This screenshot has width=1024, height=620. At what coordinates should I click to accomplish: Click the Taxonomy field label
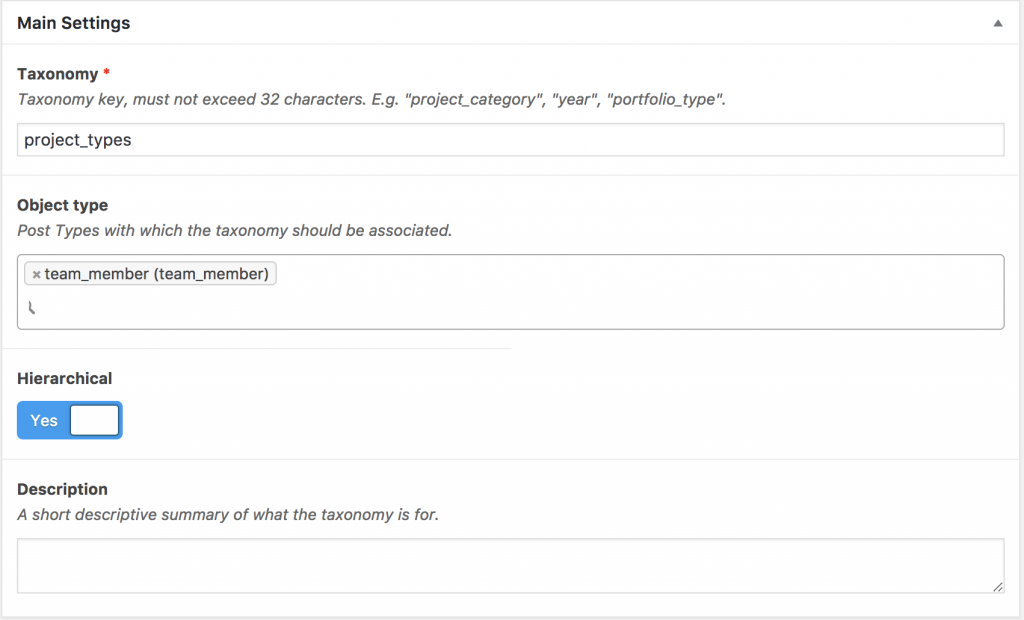click(x=57, y=74)
